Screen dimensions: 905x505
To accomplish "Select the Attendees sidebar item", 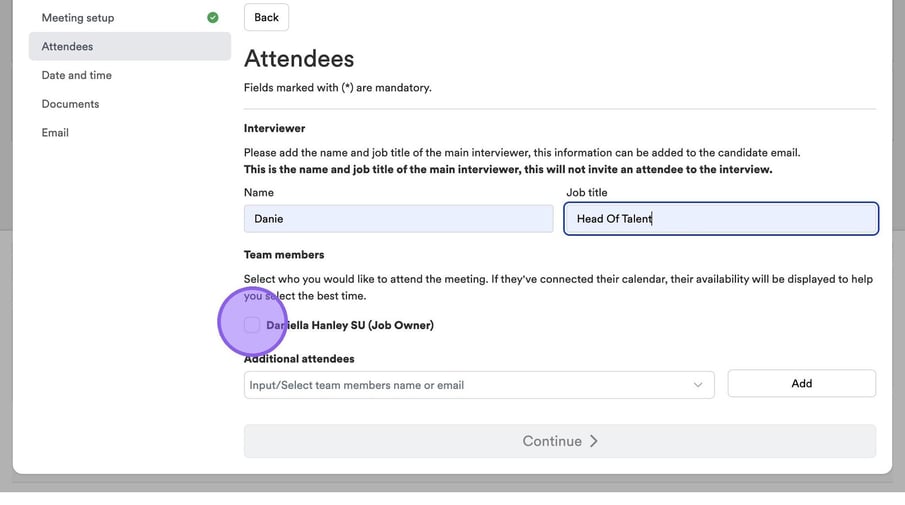I will [68, 46].
